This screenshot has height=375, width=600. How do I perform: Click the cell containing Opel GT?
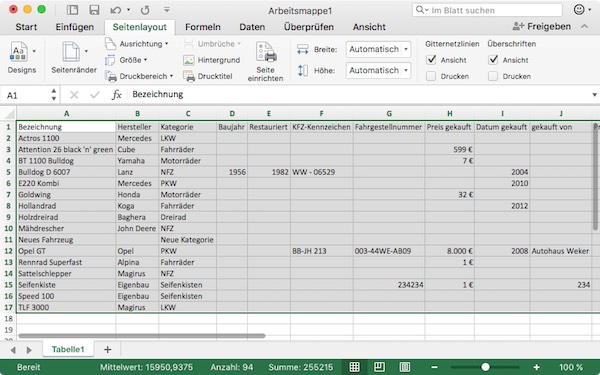(x=66, y=251)
